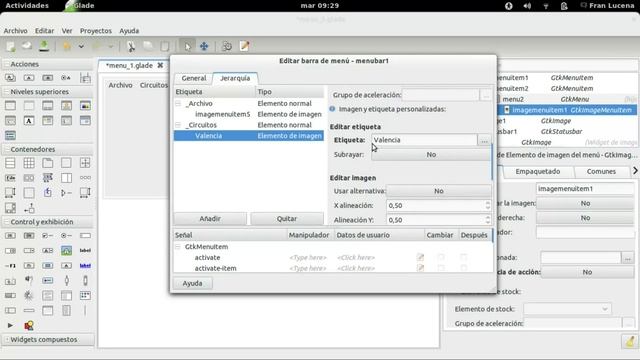
Task: Pick the Grid container palette icon
Action: 29,163
